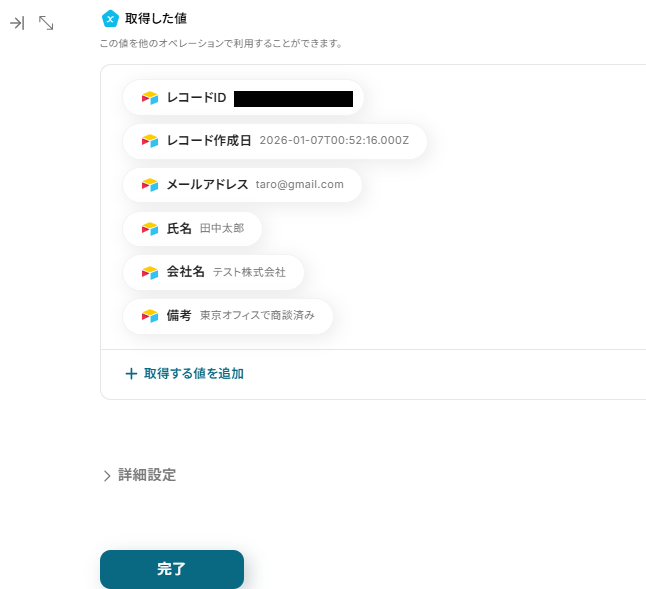Click the Airtable icon on 会社名 chip
The width and height of the screenshot is (646, 589).
pyautogui.click(x=150, y=272)
